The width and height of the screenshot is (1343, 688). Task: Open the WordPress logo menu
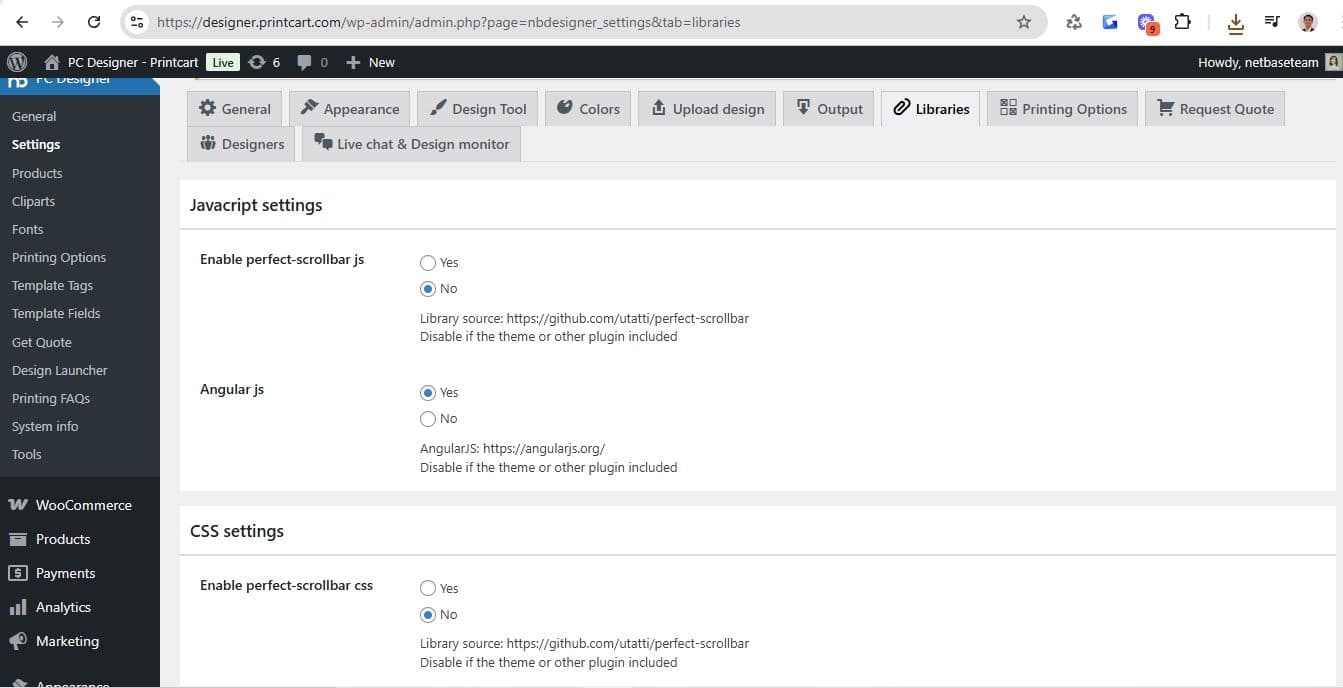tap(17, 62)
